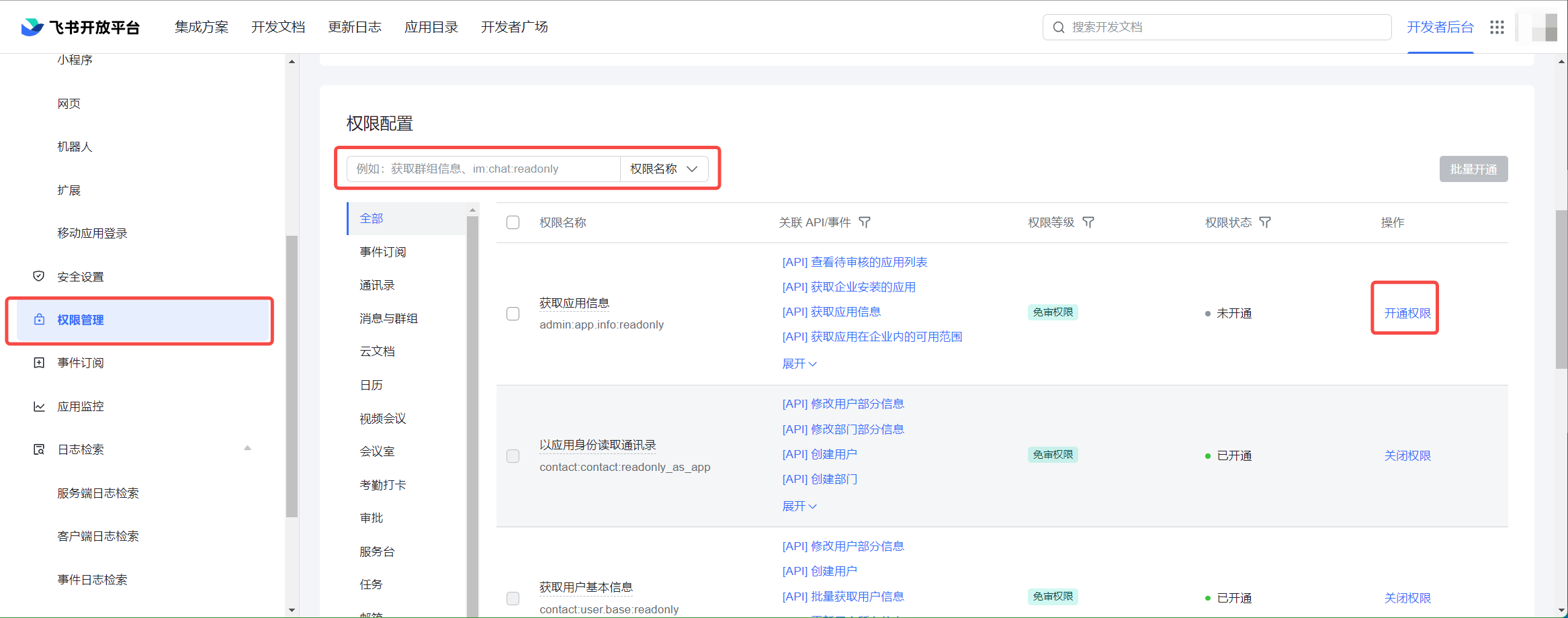Open 开发文档 in the top navigation
Image resolution: width=1568 pixels, height=618 pixels.
click(277, 27)
